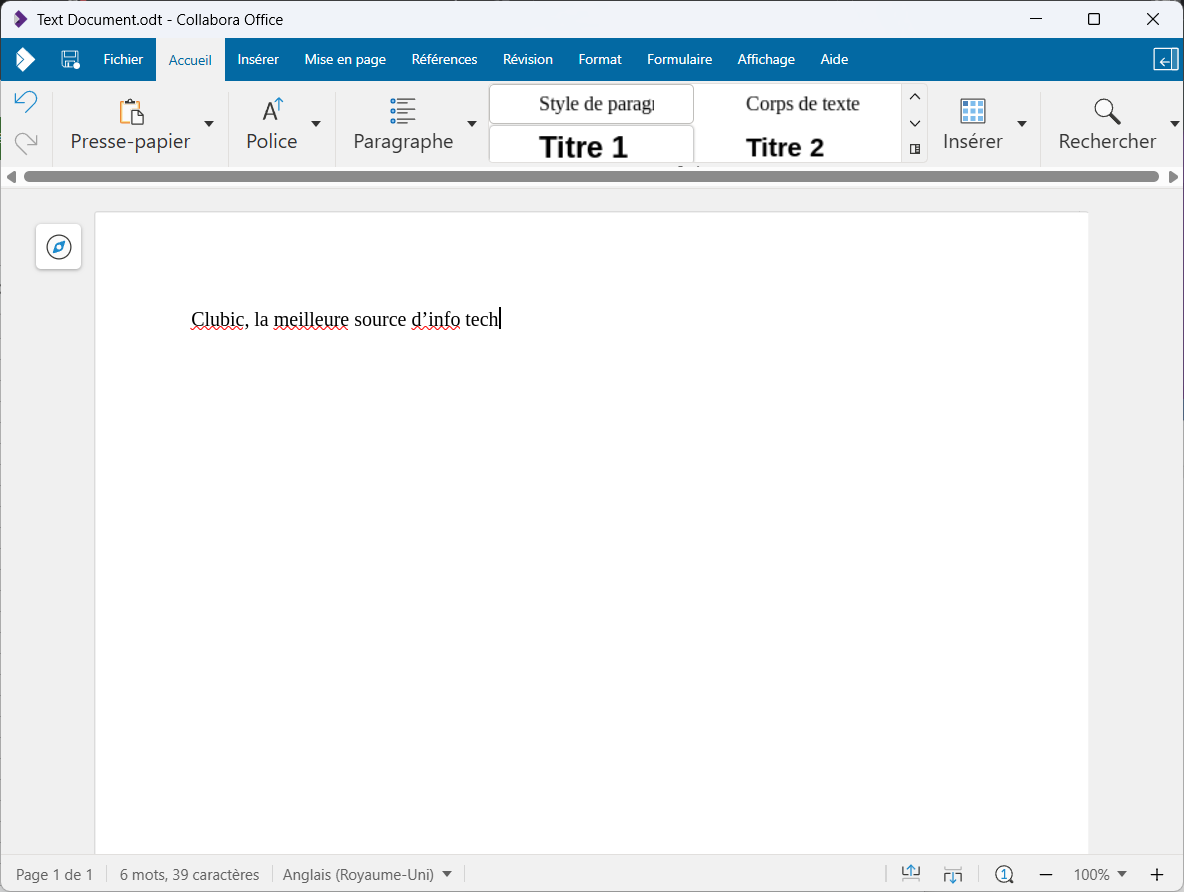1184x892 pixels.
Task: Click the Save document icon
Action: click(69, 59)
